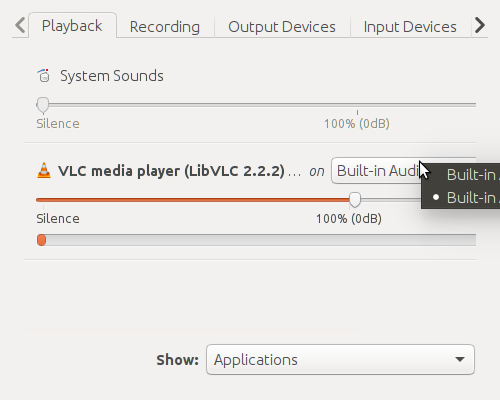Switch to the Playback tab
The height and width of the screenshot is (400, 500).
pos(72,26)
